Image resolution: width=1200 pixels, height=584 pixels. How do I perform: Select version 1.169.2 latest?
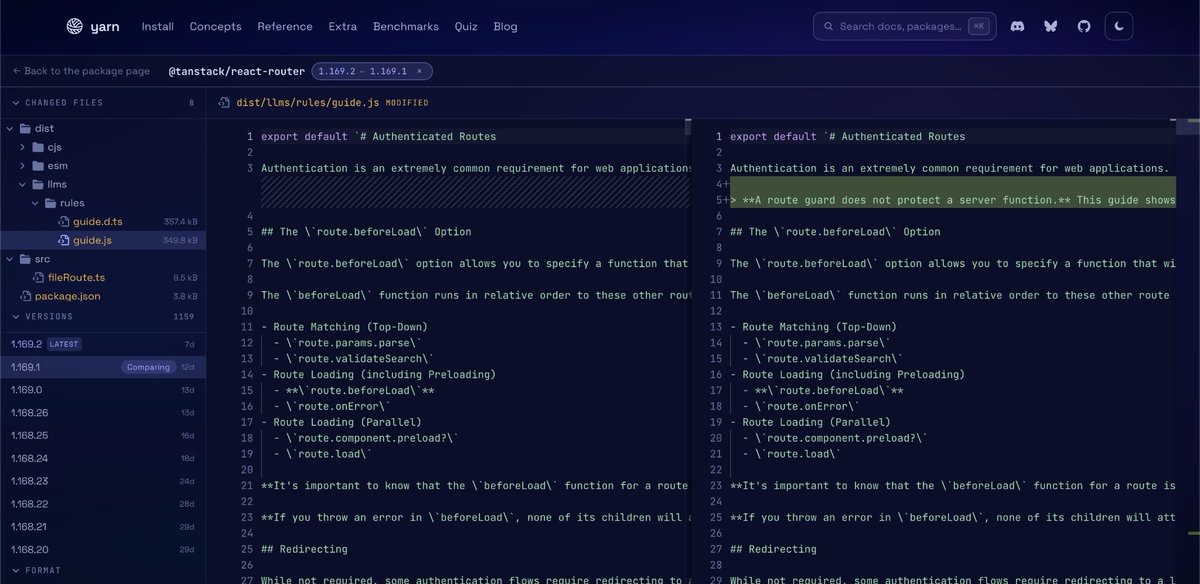(x=103, y=344)
